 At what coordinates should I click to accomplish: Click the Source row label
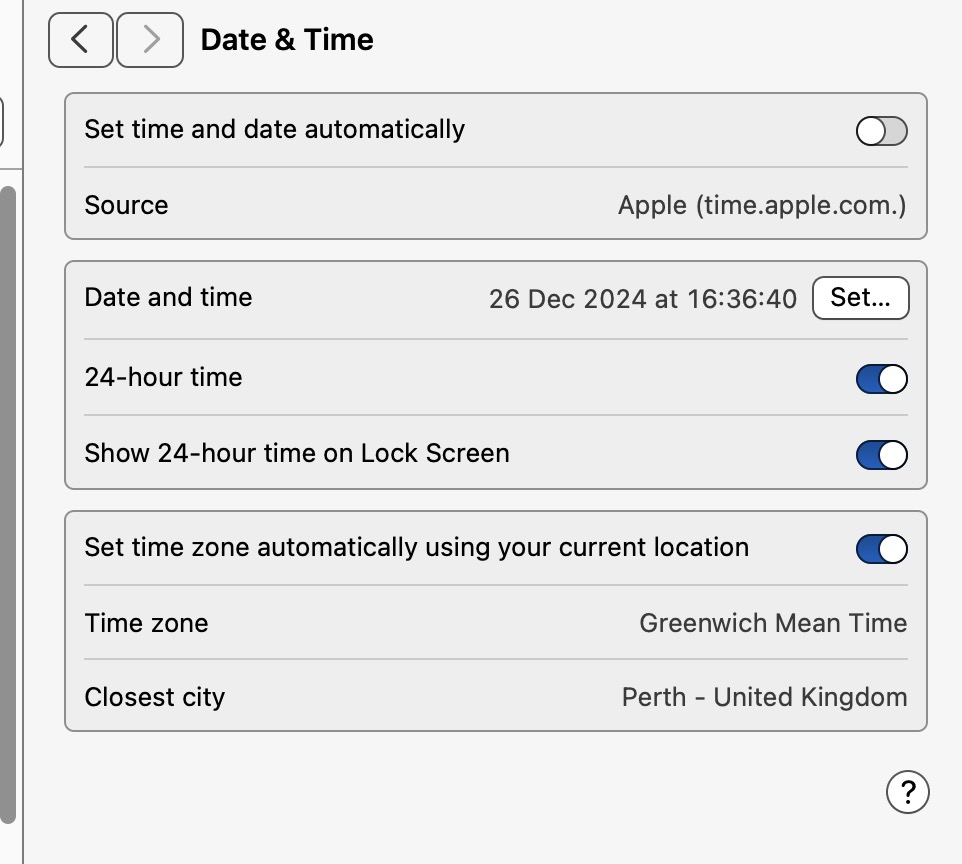(x=126, y=206)
